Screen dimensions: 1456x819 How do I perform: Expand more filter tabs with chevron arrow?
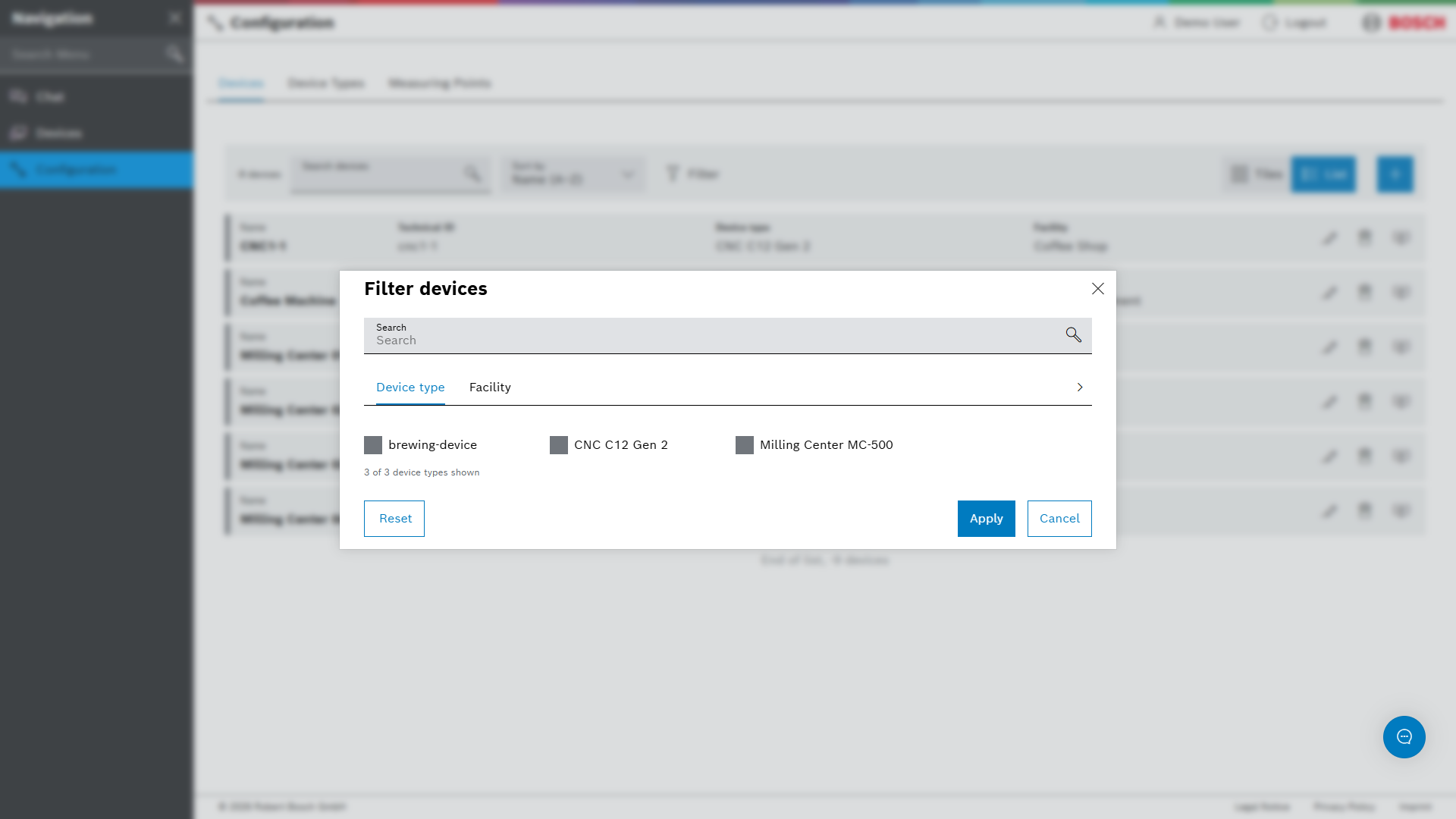pyautogui.click(x=1080, y=388)
